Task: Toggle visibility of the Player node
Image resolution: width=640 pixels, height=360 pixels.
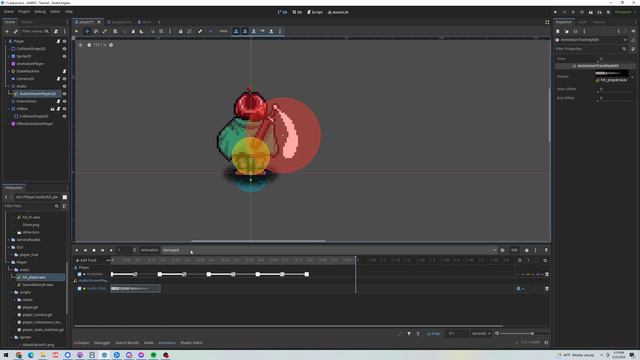Action: click(64, 41)
